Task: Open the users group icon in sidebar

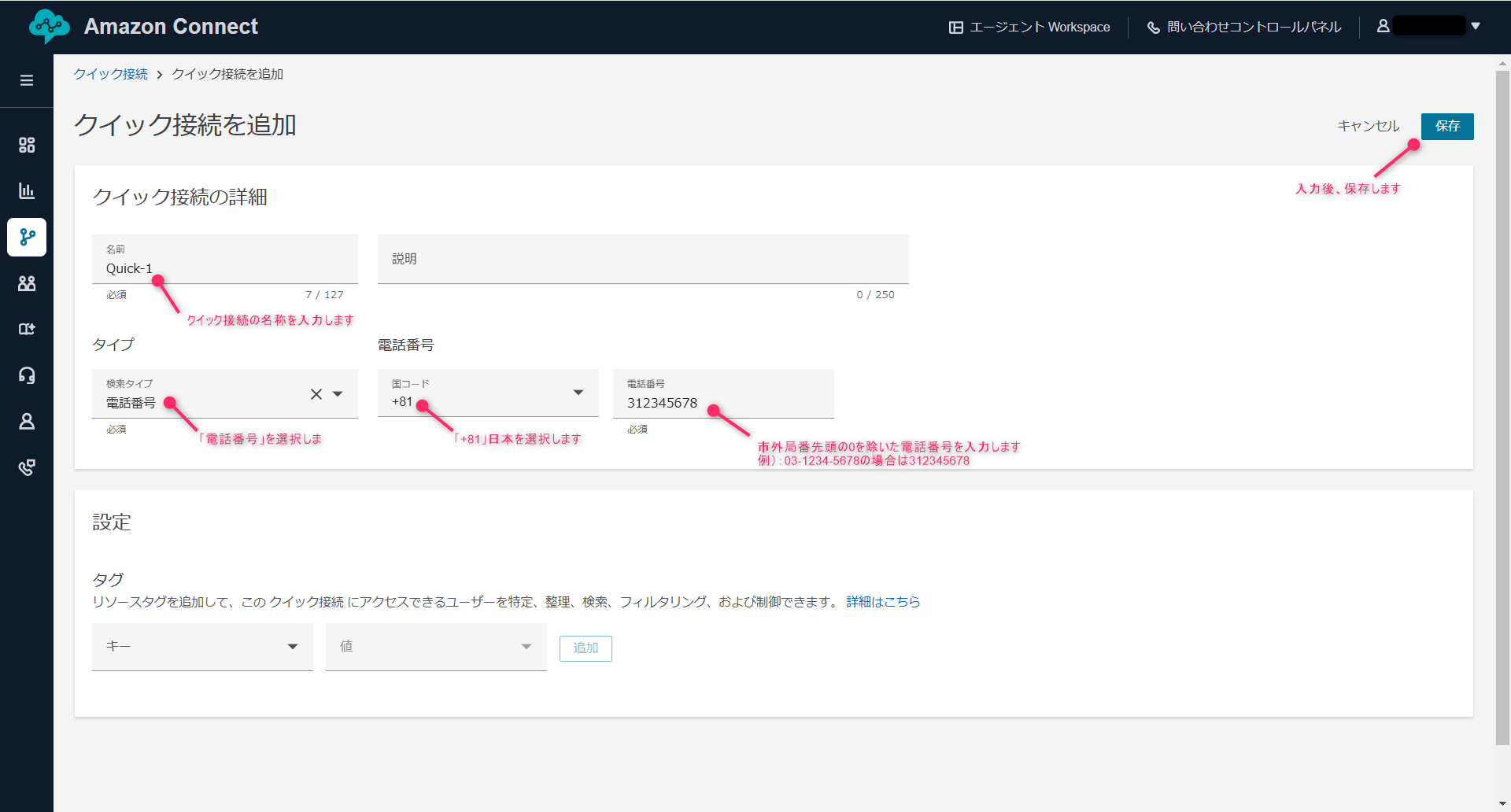Action: click(27, 283)
